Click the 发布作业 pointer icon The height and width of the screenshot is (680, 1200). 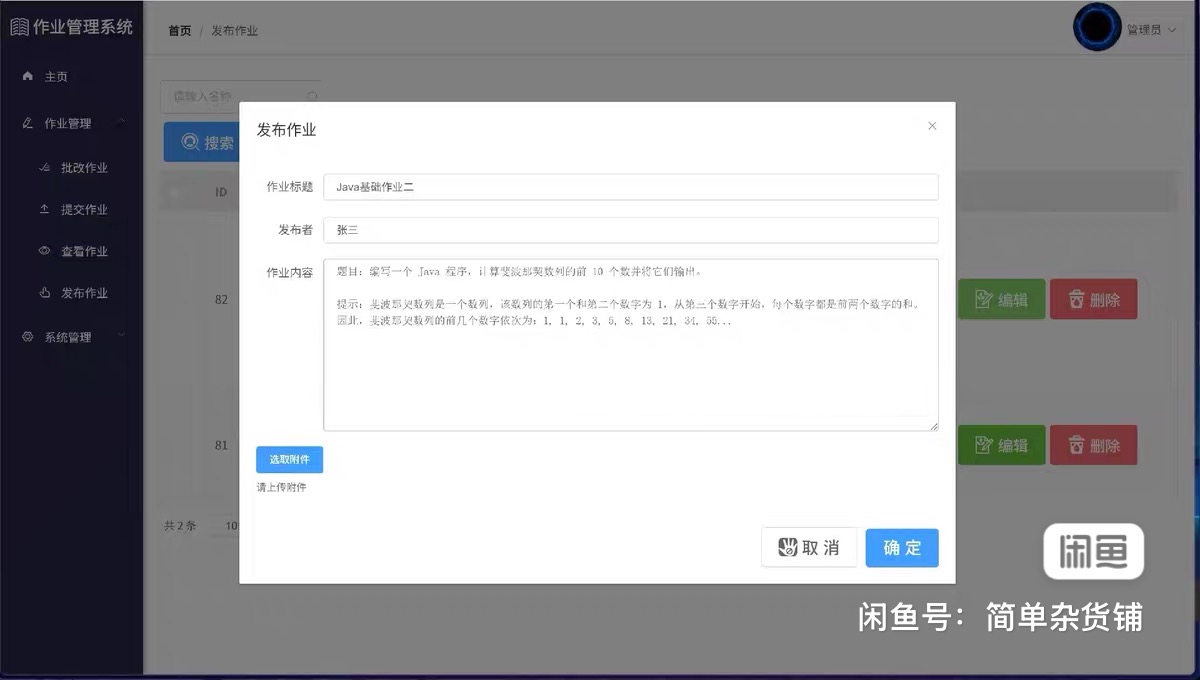pos(44,294)
